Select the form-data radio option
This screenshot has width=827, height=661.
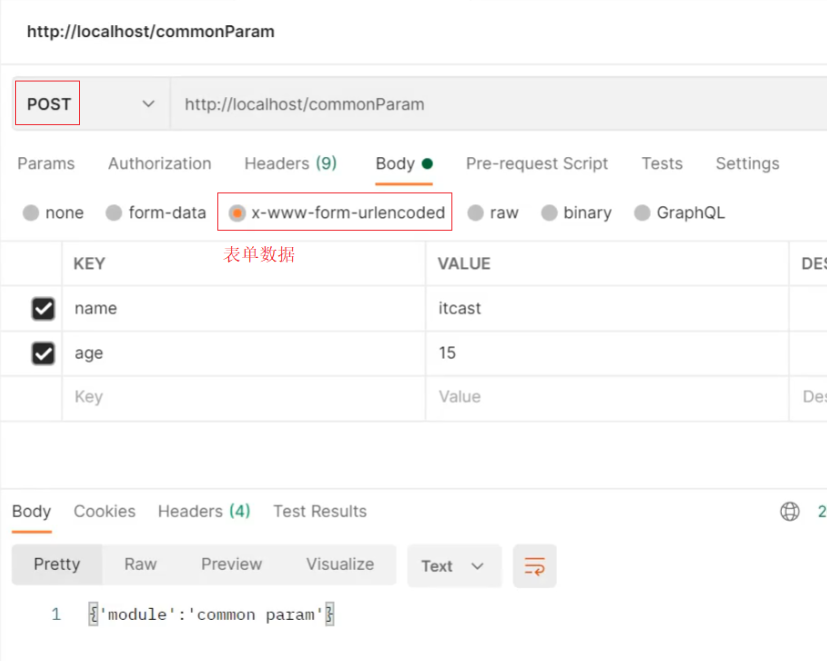[x=114, y=213]
